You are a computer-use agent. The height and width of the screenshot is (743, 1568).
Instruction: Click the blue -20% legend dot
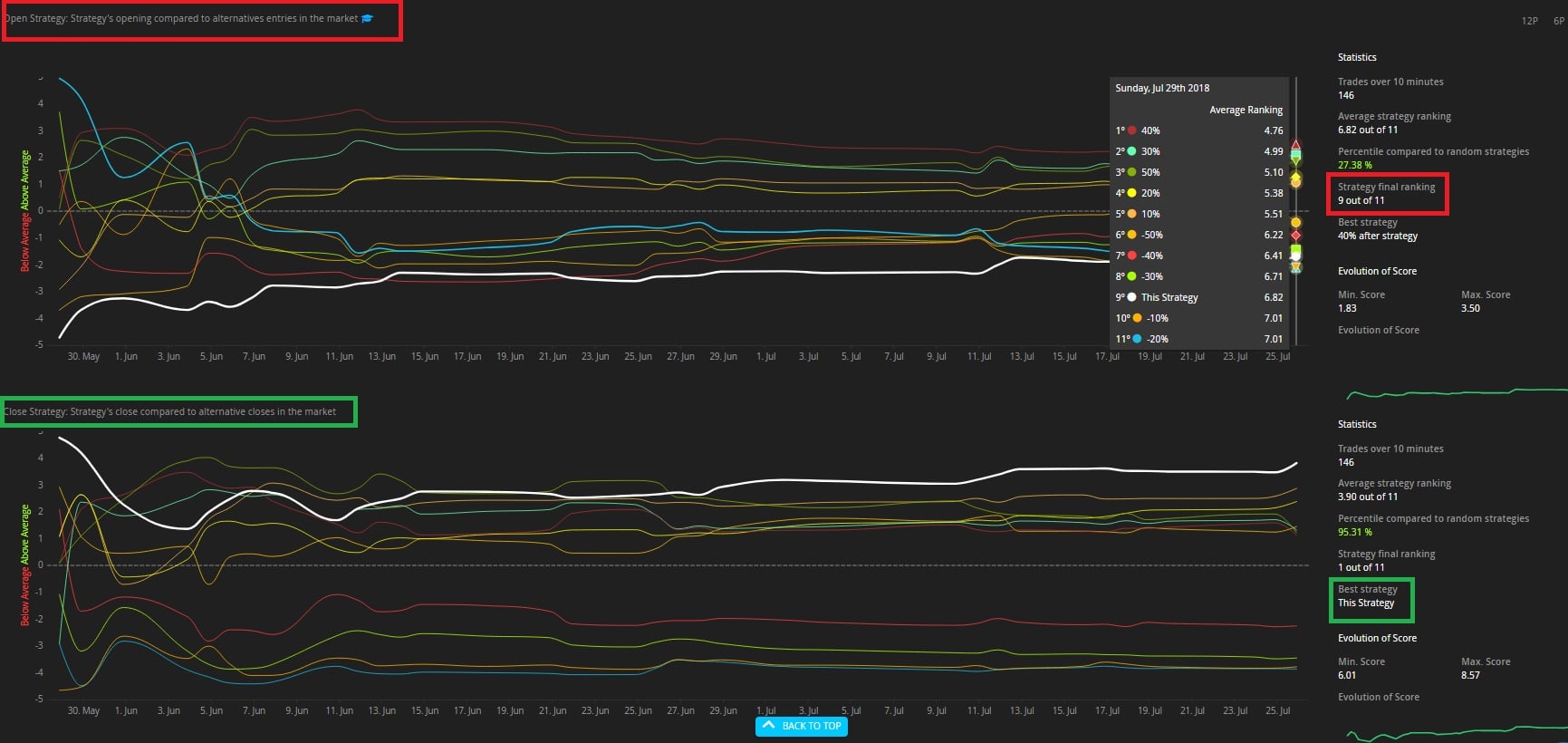[1137, 339]
